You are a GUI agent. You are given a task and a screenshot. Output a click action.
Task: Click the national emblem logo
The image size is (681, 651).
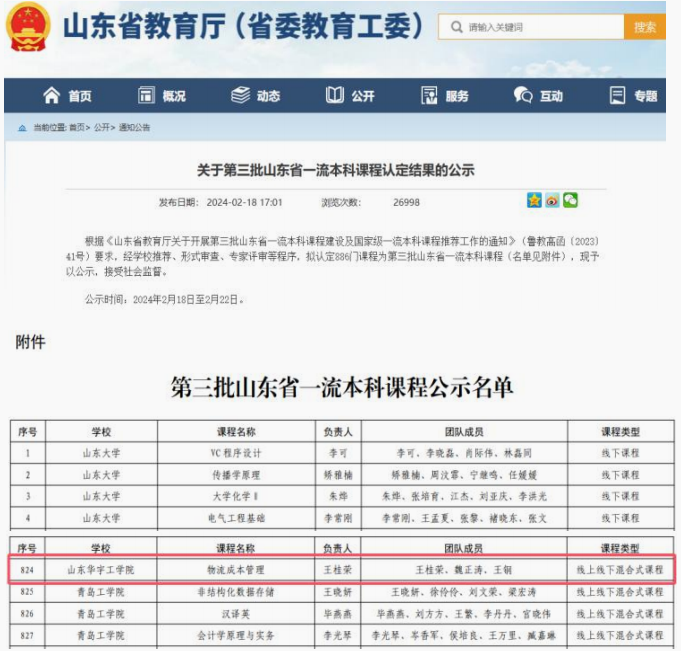click(28, 27)
